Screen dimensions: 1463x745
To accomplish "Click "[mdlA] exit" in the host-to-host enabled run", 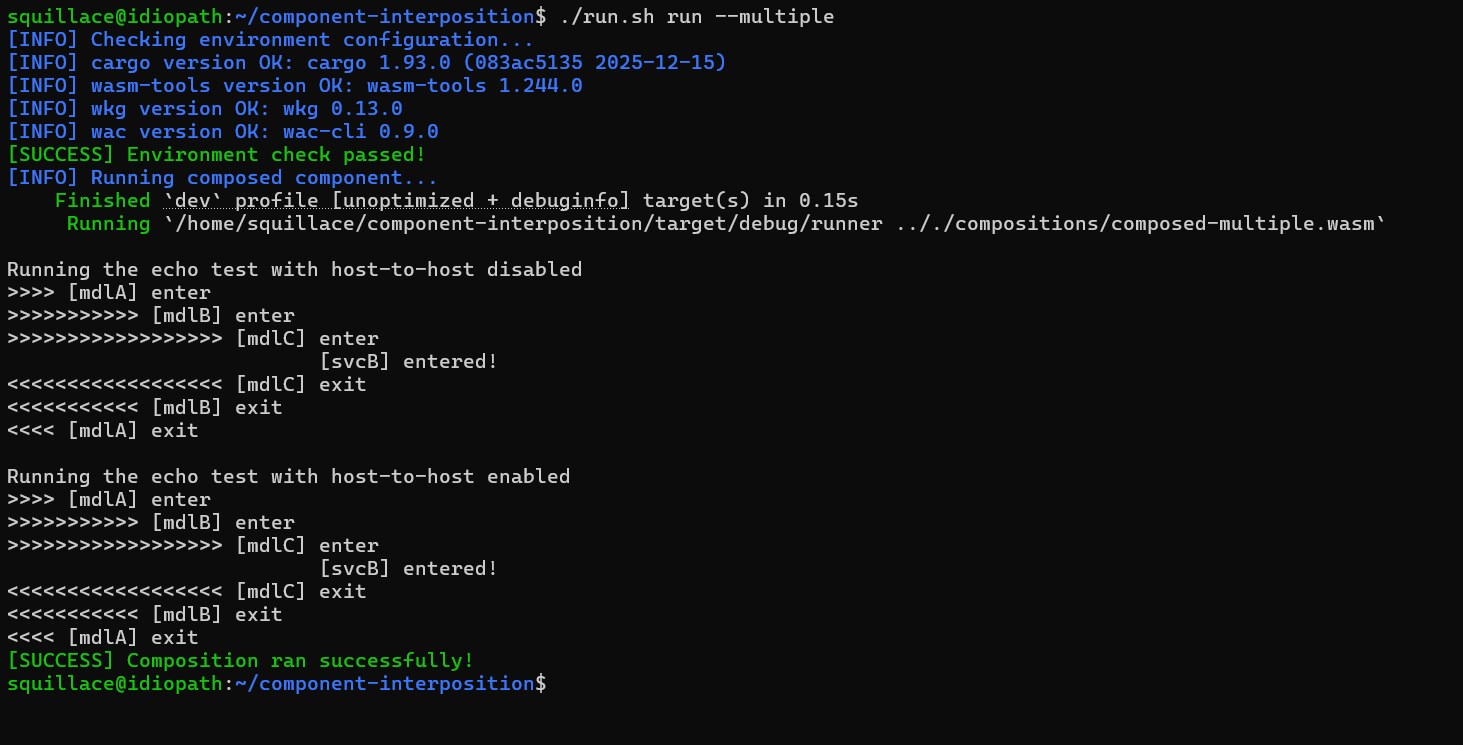I will (x=132, y=637).
